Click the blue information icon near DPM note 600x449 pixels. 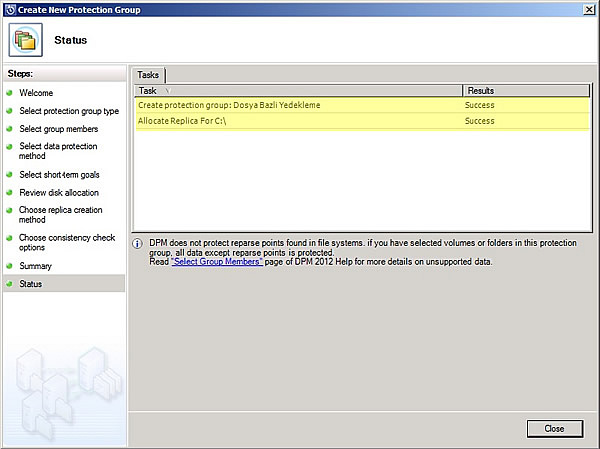pyautogui.click(x=138, y=244)
